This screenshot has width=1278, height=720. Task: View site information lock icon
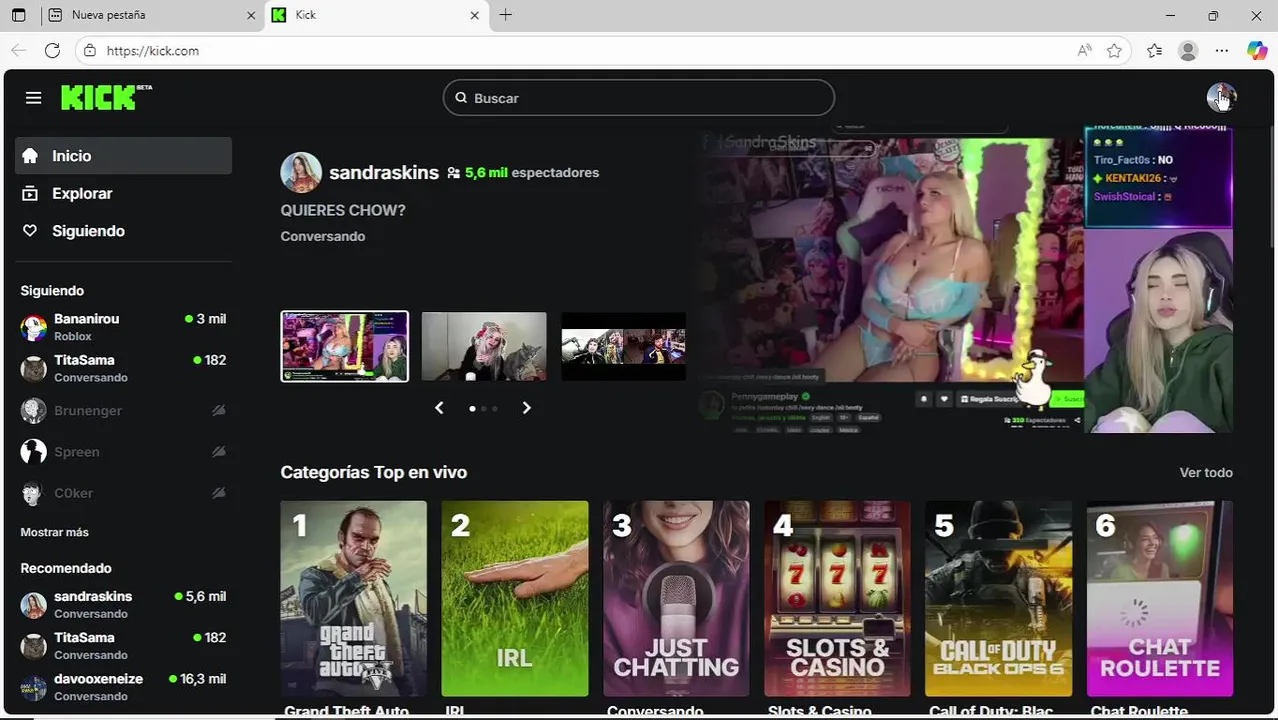pos(90,50)
